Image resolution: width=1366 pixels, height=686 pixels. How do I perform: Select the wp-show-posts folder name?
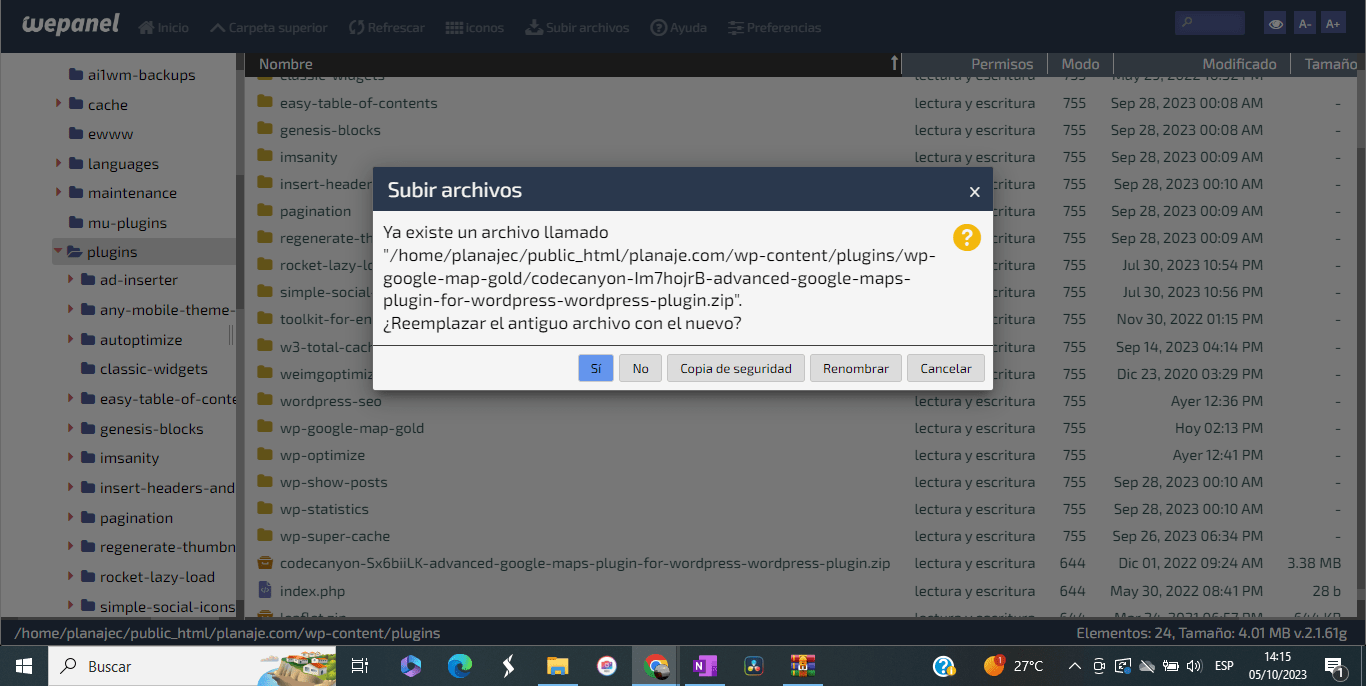333,482
